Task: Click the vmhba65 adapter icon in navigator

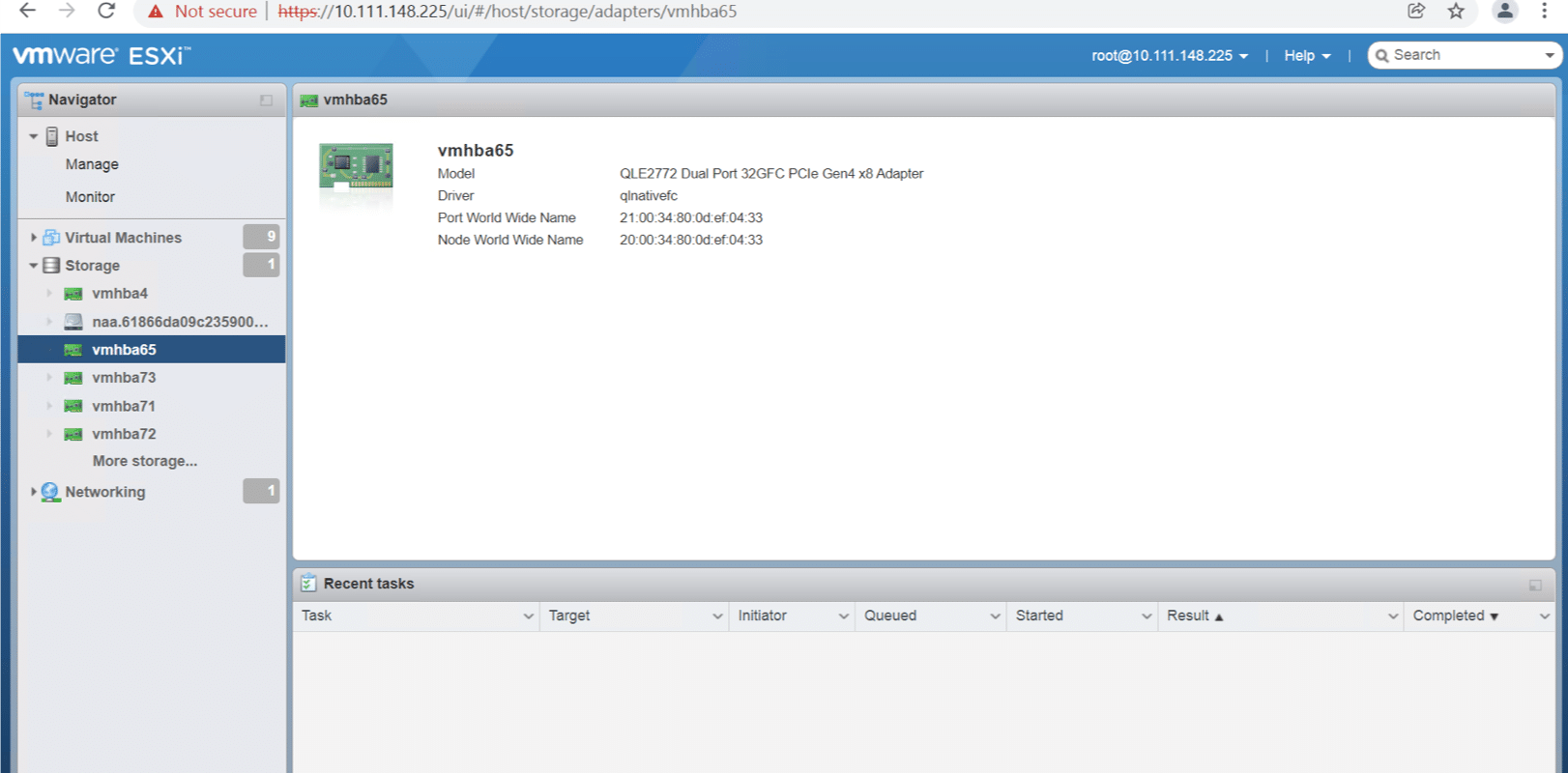Action: pyautogui.click(x=73, y=350)
